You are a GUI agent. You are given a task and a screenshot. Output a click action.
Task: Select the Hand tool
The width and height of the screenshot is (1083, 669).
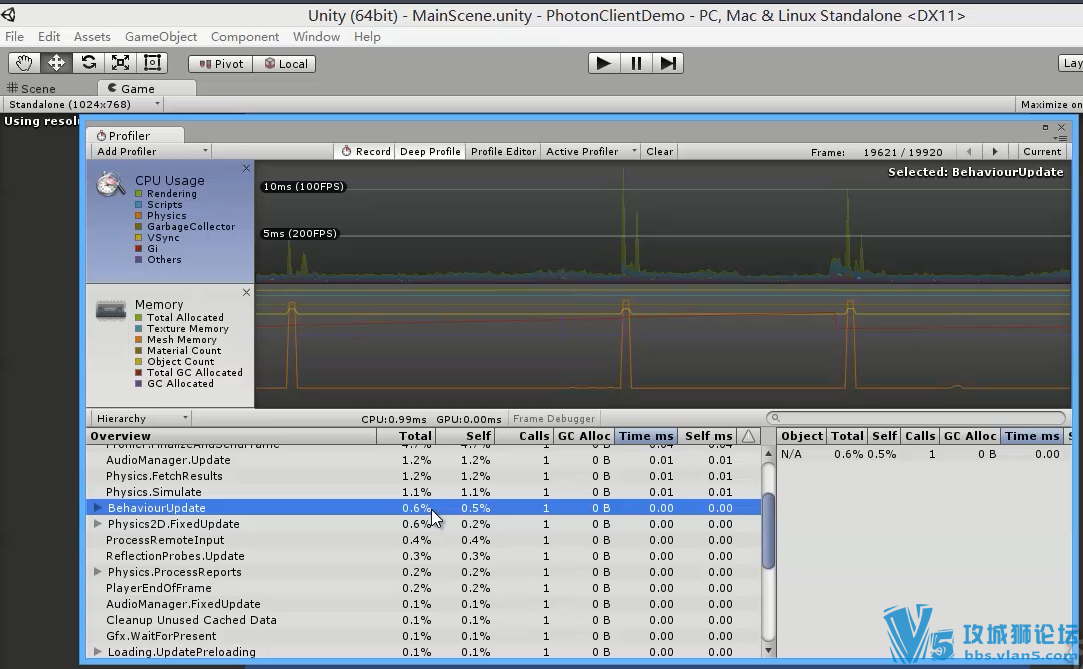point(24,63)
